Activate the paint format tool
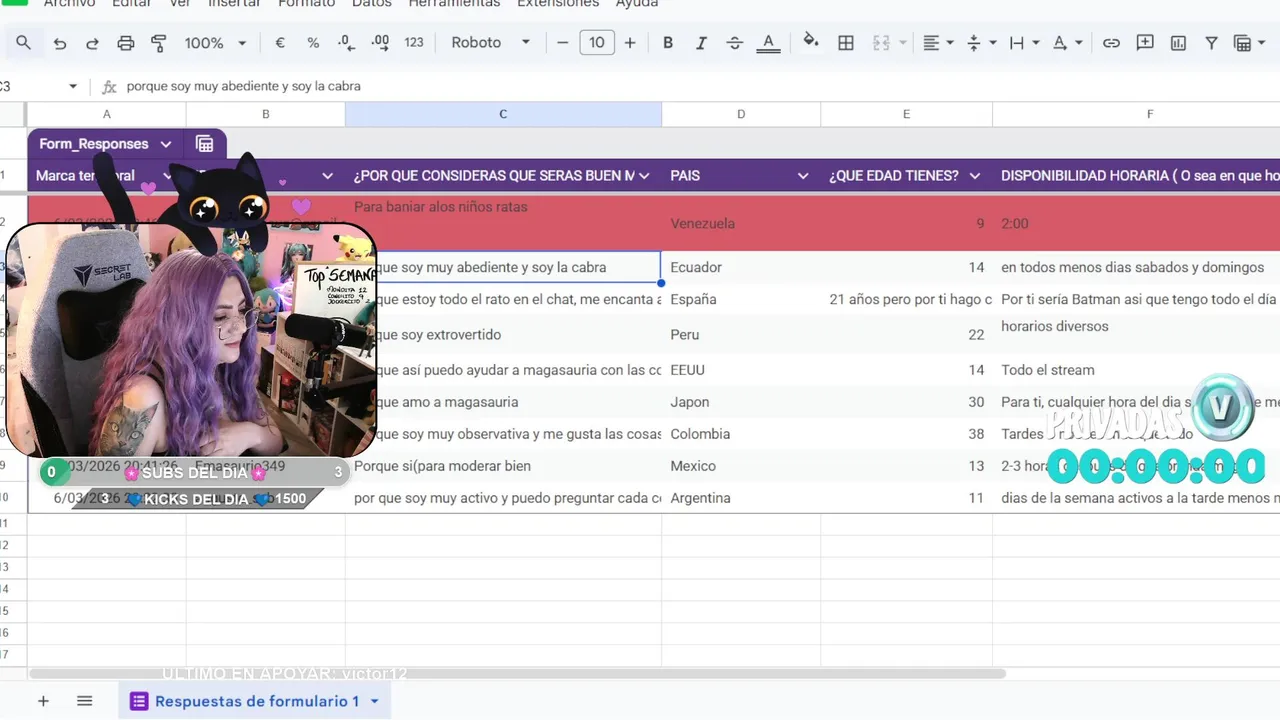 [158, 43]
